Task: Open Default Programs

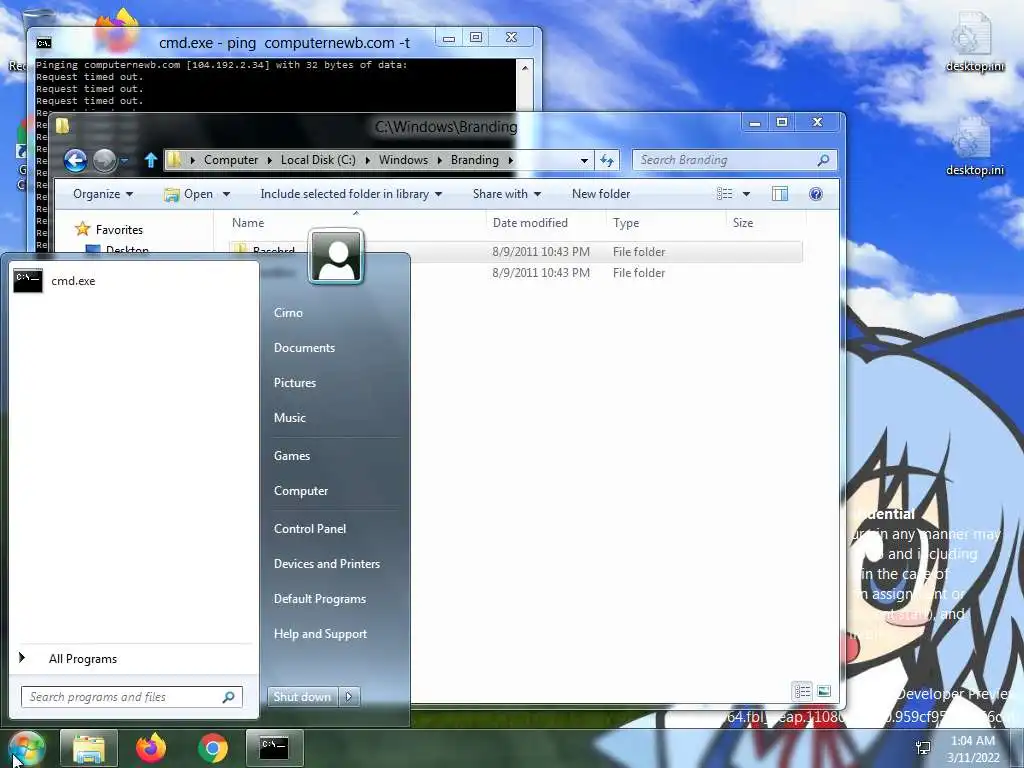Action: (319, 599)
